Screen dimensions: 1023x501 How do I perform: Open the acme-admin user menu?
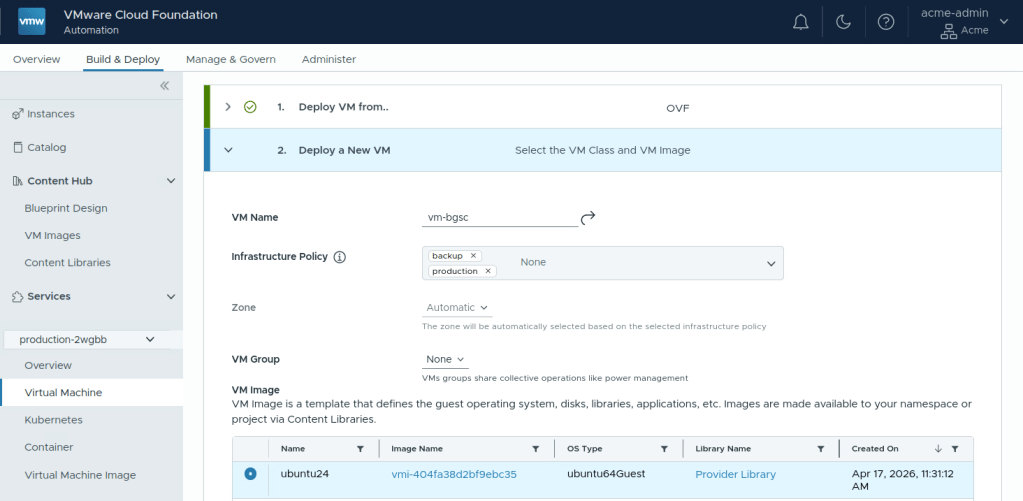pyautogui.click(x=964, y=22)
